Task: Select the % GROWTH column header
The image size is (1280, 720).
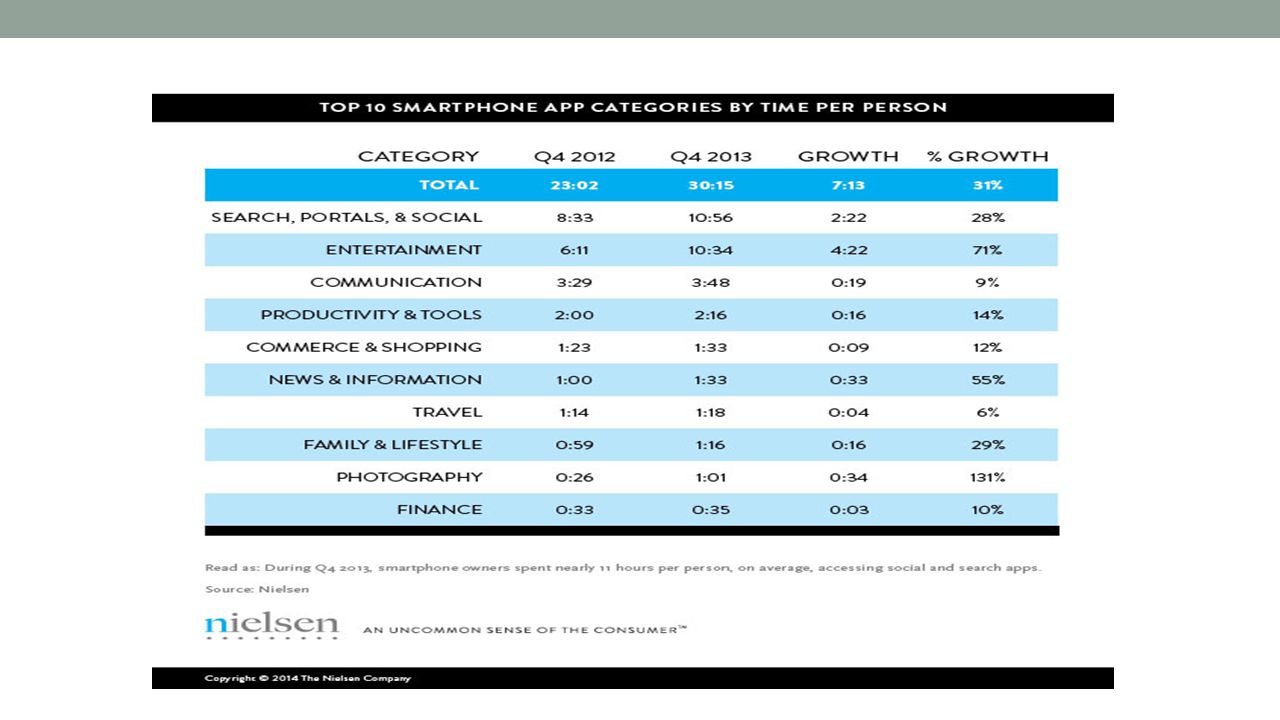Action: pos(987,156)
